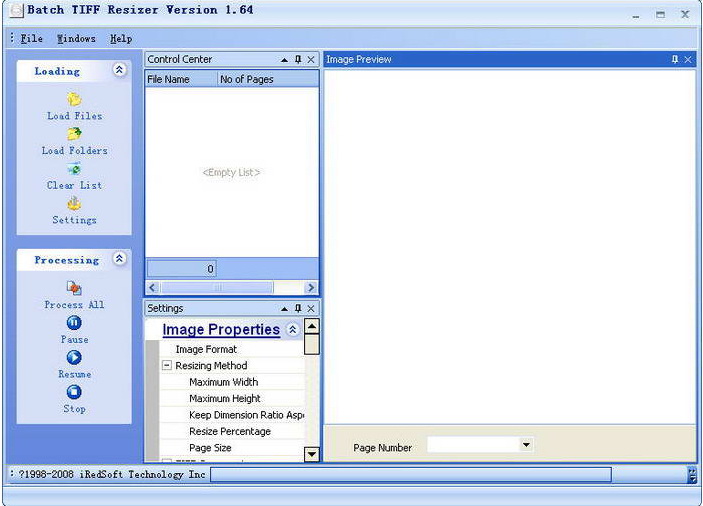The width and height of the screenshot is (703, 506).
Task: Click the Image Properties heading link
Action: (221, 329)
